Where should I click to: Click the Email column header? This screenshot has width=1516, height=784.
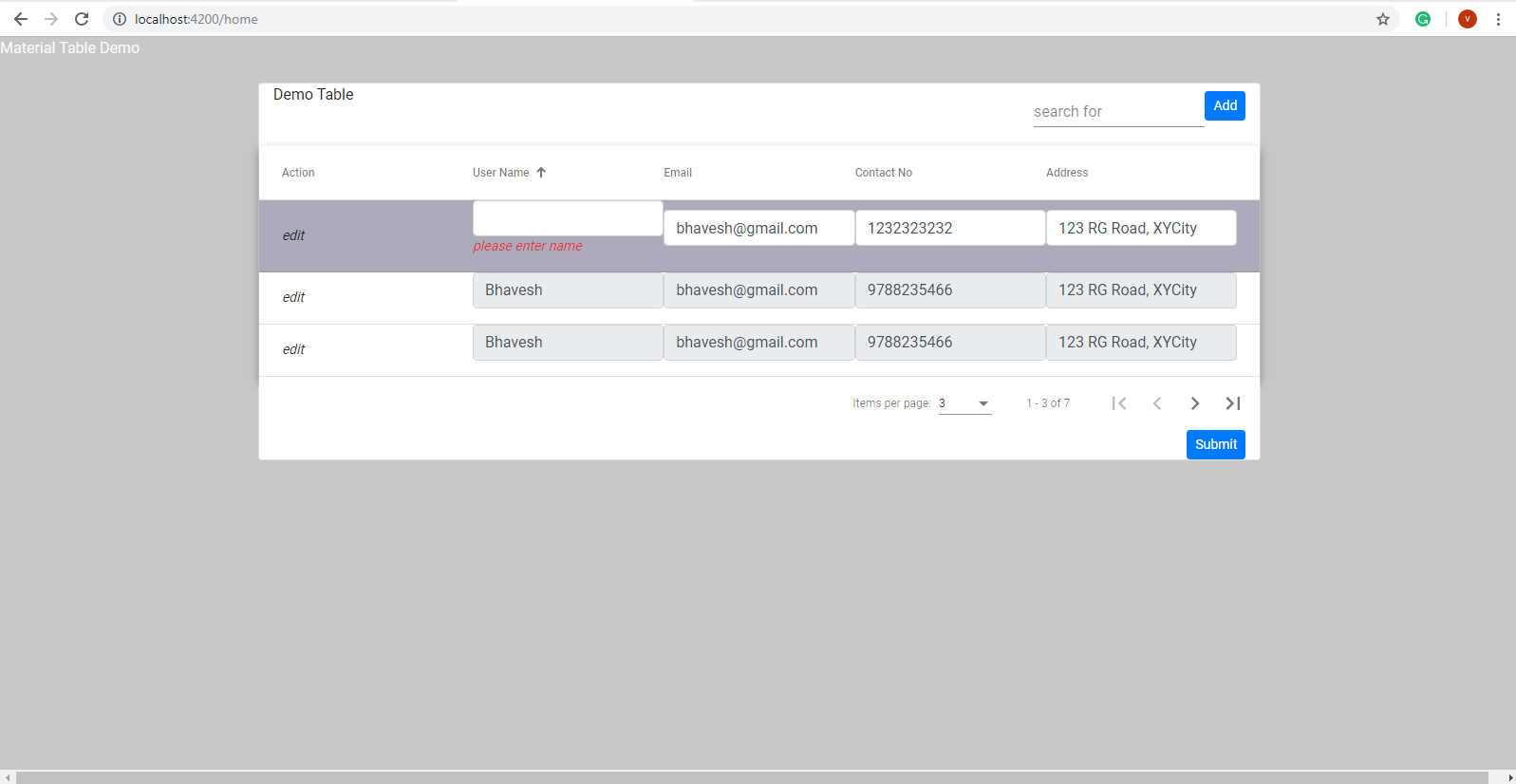678,173
